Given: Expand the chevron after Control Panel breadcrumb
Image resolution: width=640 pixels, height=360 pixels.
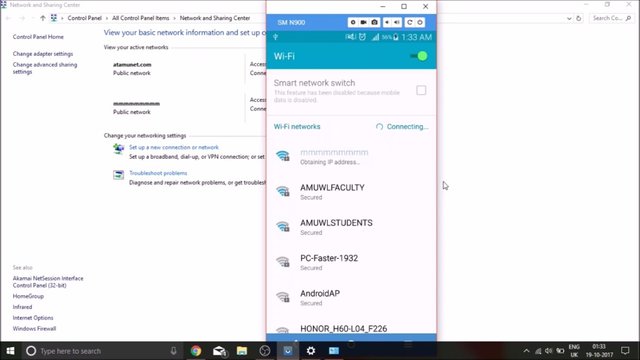Looking at the screenshot, I should [107, 18].
